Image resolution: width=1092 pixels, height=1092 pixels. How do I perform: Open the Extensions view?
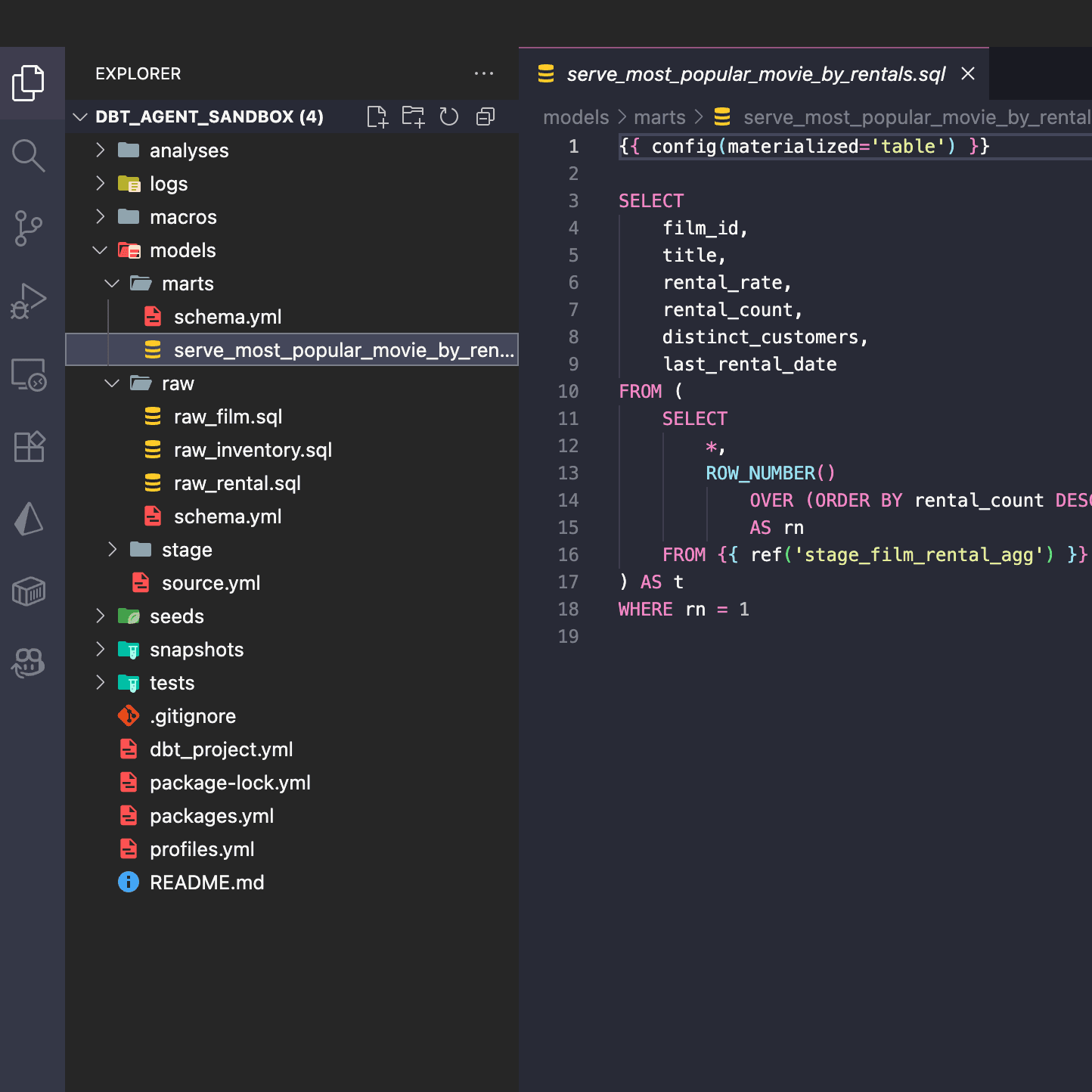coord(29,447)
